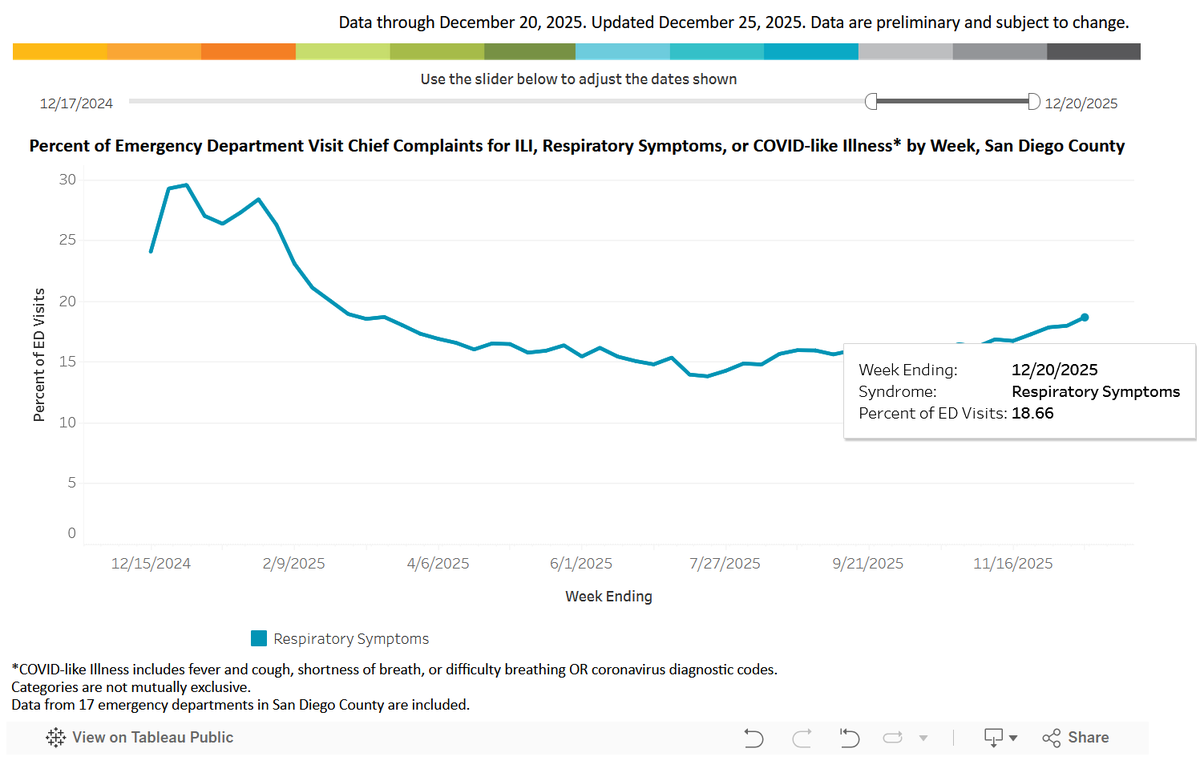Click the 12/20/2025 data point marker
The image size is (1200, 773).
[x=1085, y=317]
